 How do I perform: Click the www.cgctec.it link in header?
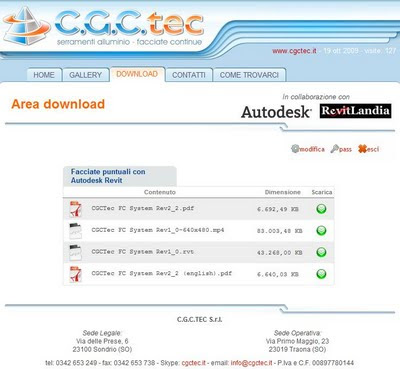(x=294, y=51)
